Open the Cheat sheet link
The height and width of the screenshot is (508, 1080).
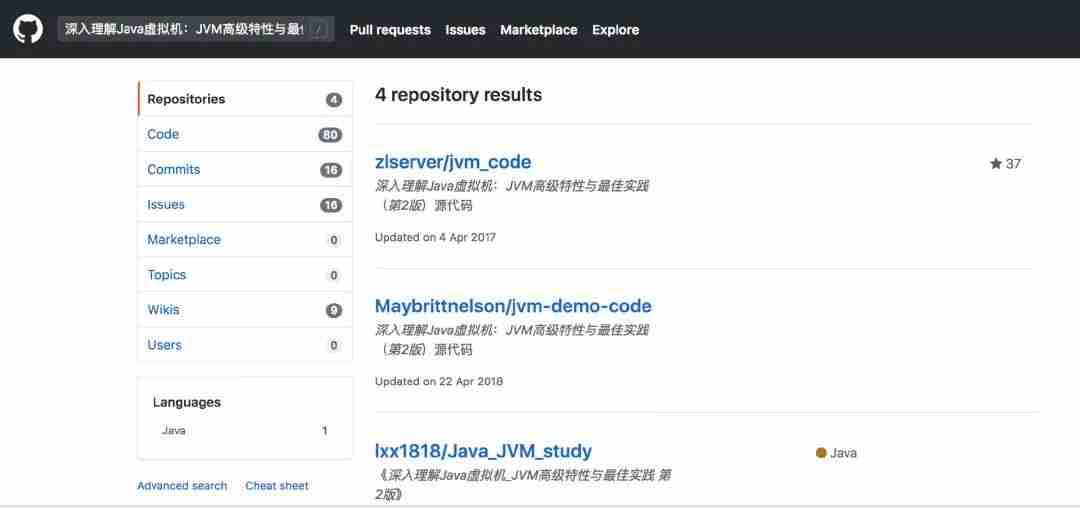click(x=277, y=486)
